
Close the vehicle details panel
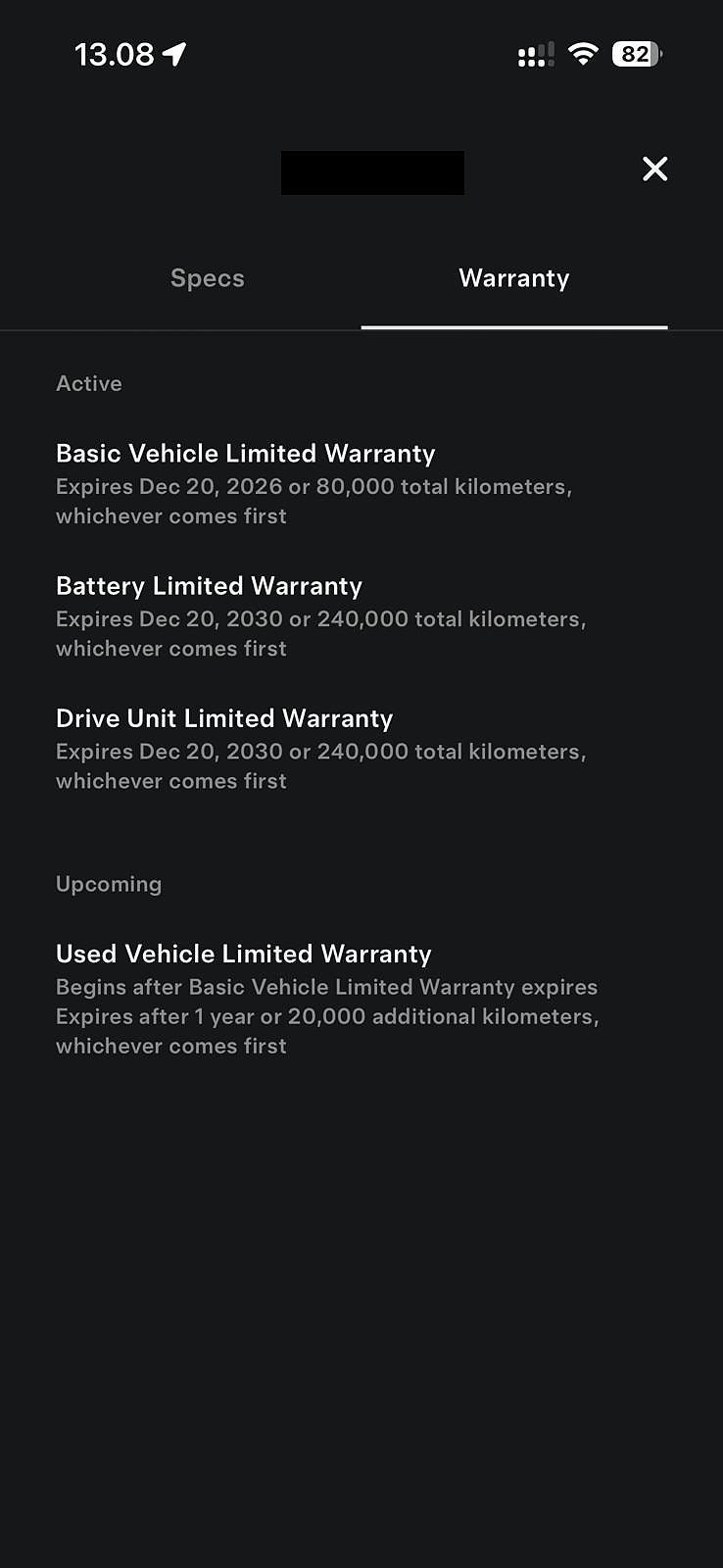[x=654, y=169]
